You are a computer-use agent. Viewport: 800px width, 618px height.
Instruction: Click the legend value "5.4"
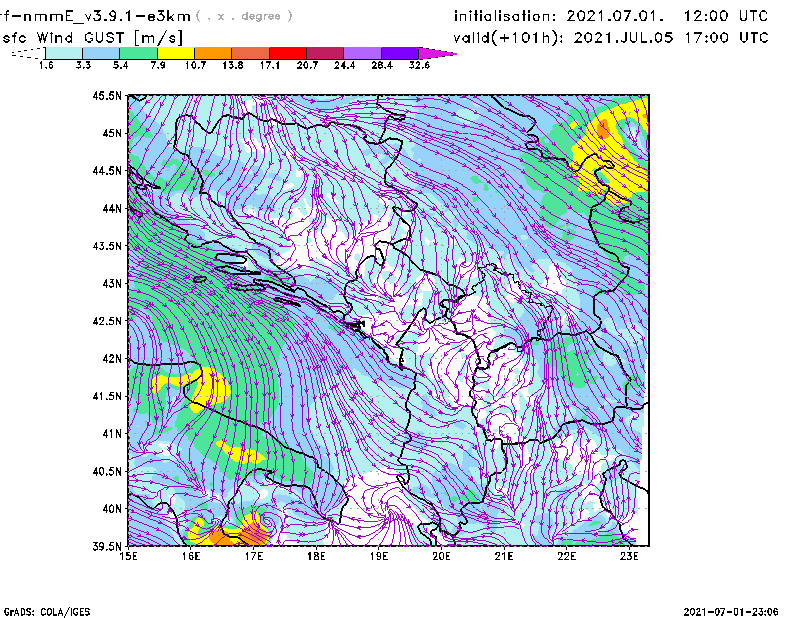pos(120,65)
